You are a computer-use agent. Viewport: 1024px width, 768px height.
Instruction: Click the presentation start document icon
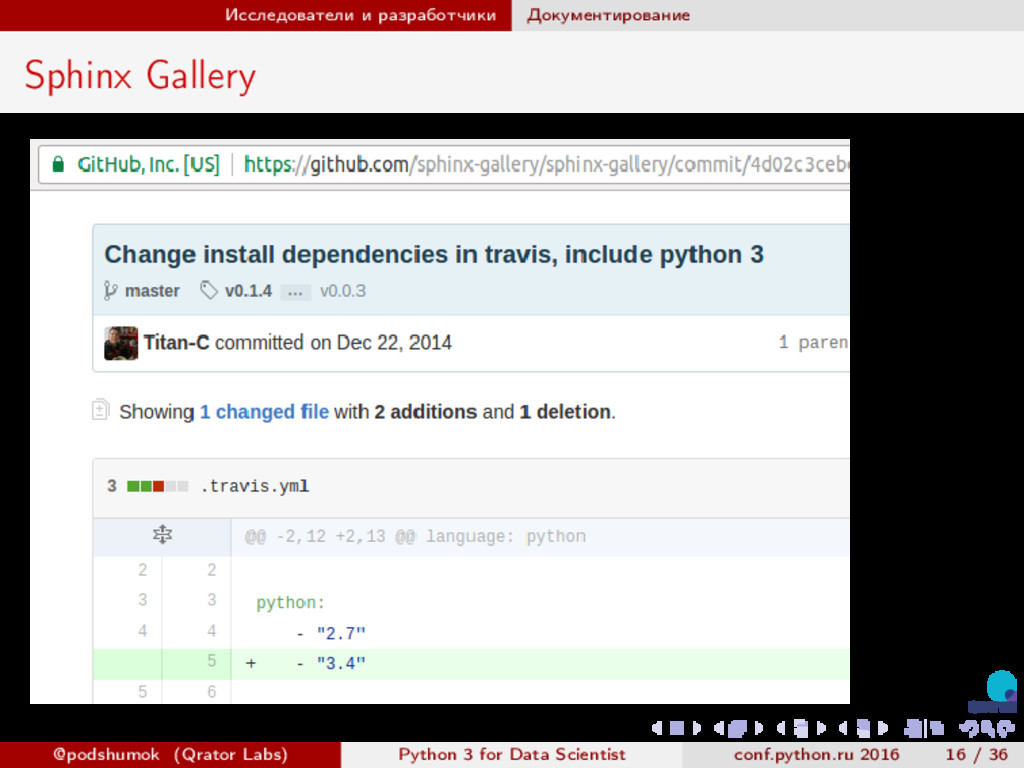click(914, 728)
